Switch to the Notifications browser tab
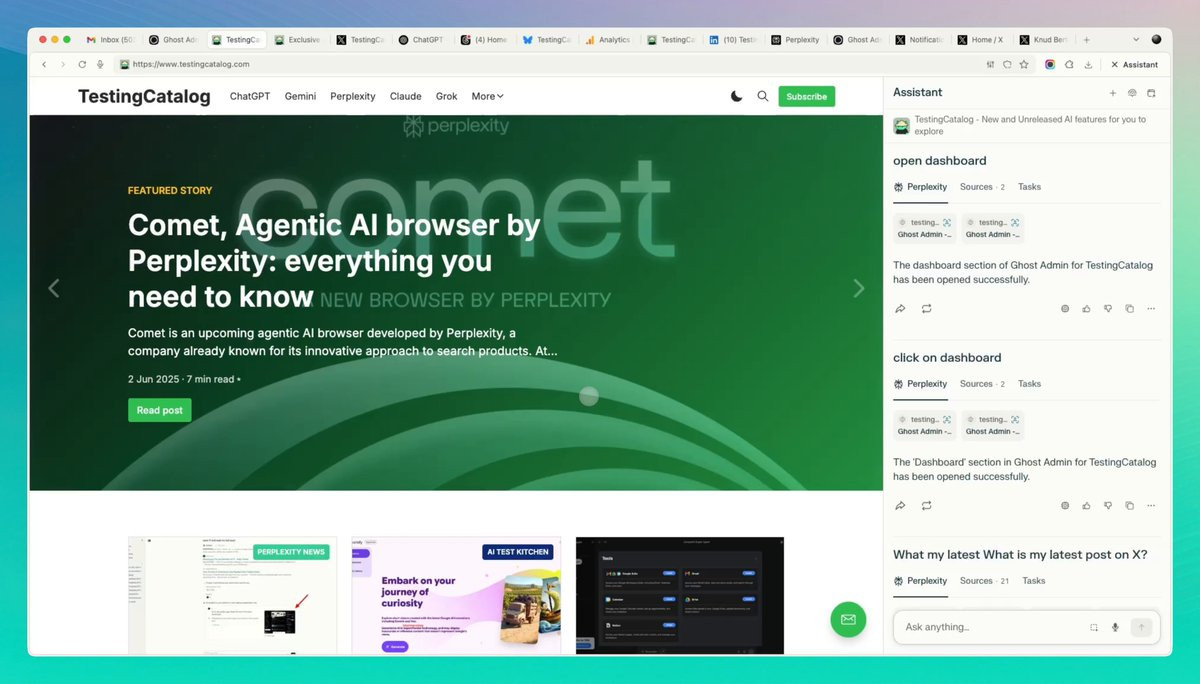1200x684 pixels. point(920,40)
